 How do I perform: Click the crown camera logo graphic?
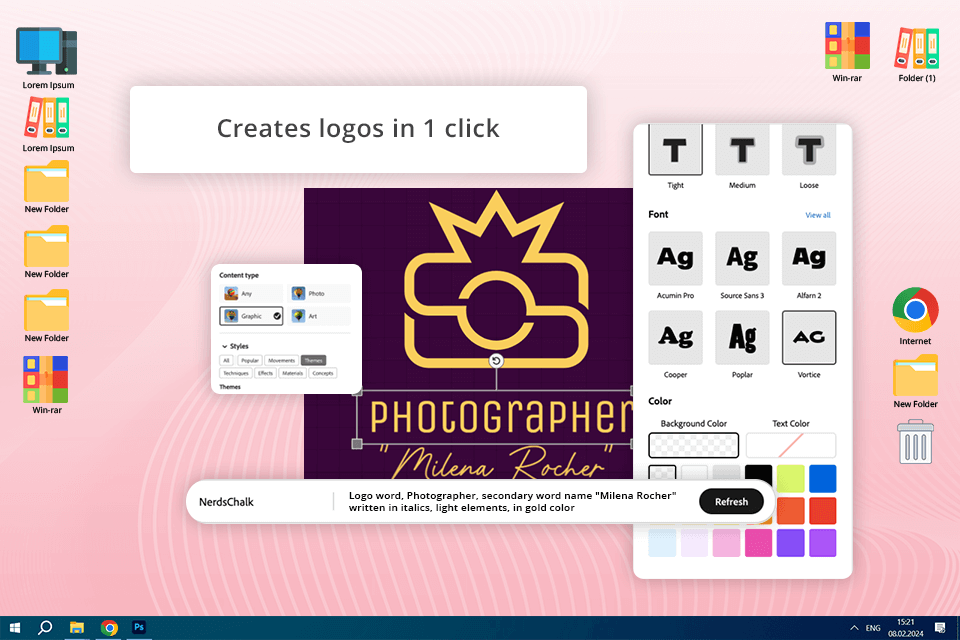pos(497,279)
